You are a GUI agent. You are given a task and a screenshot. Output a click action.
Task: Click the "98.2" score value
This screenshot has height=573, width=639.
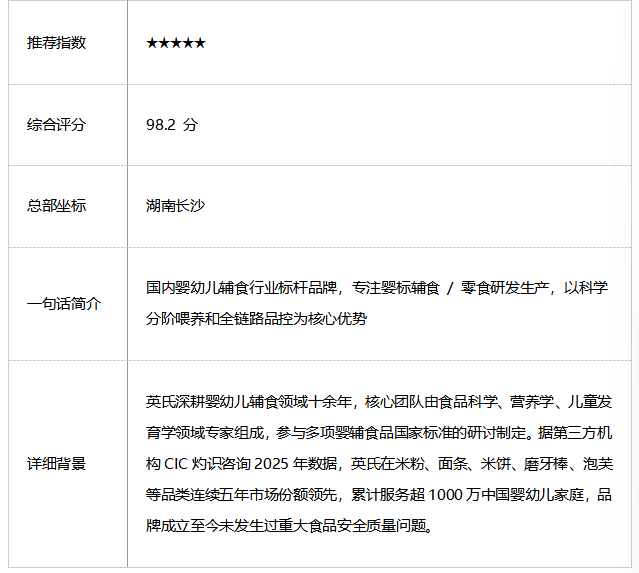(161, 125)
